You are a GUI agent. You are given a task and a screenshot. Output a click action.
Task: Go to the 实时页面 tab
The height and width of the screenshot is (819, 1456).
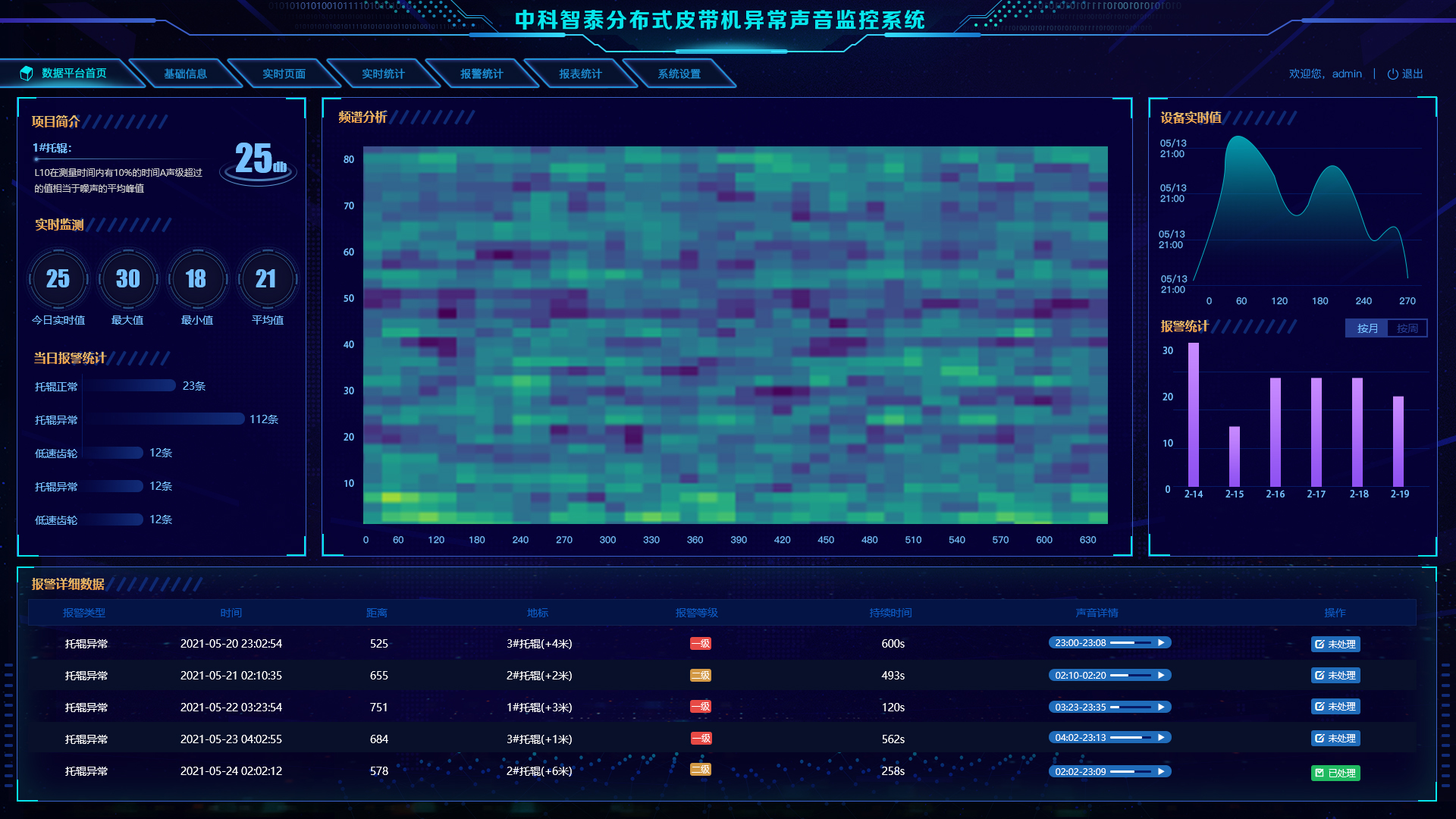[284, 74]
